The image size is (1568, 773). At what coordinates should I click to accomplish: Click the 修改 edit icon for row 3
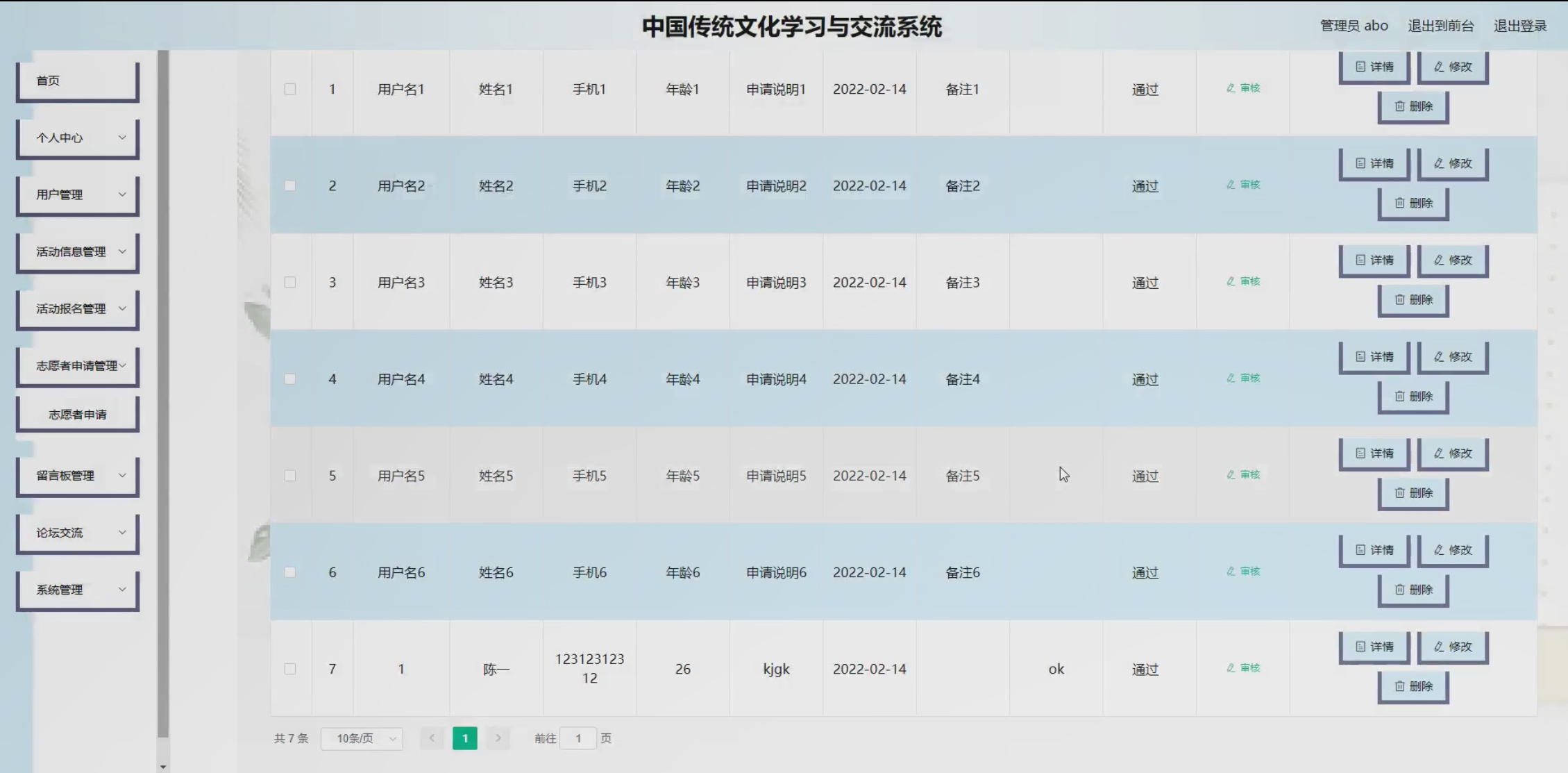[1439, 260]
